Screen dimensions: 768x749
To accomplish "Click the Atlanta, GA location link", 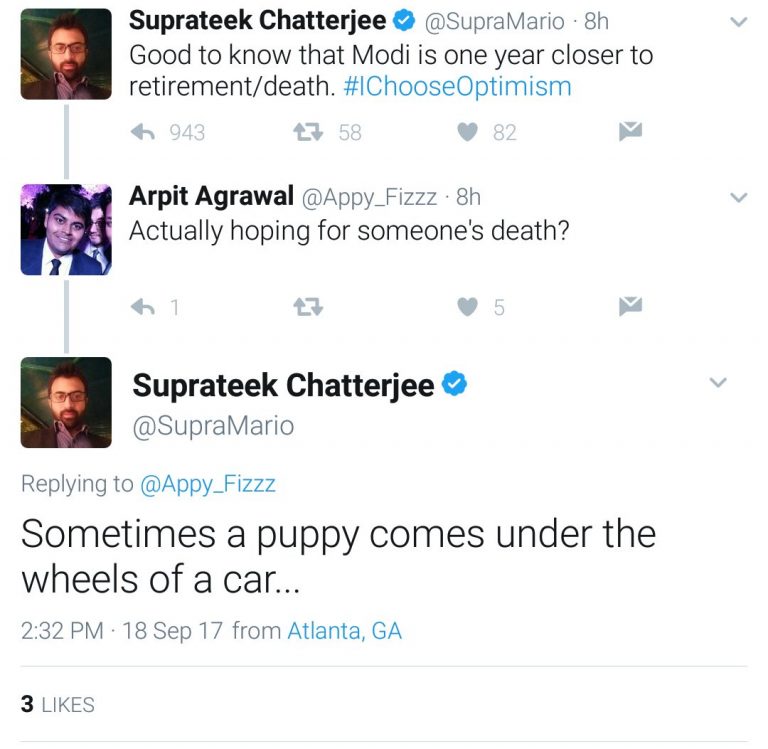I will coord(344,631).
